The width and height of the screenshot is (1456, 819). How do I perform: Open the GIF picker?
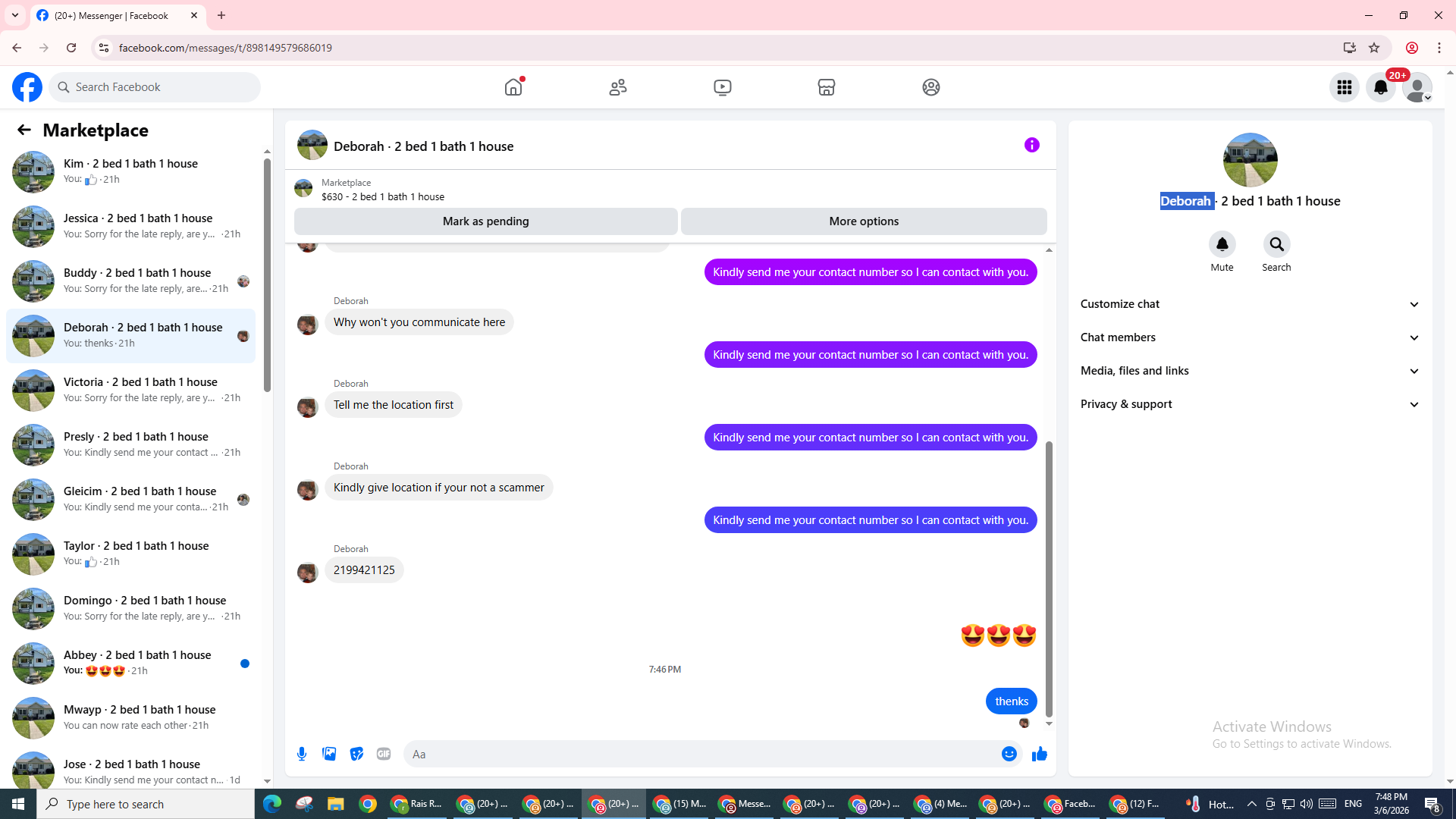coord(384,754)
